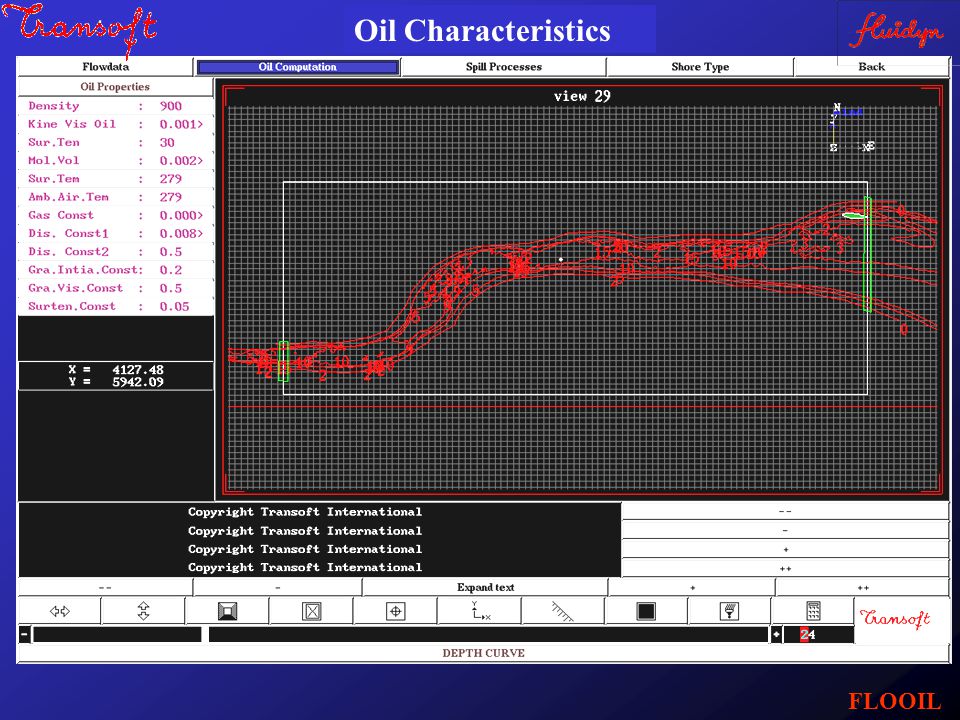This screenshot has width=960, height=720.
Task: Click the Back button
Action: point(871,67)
